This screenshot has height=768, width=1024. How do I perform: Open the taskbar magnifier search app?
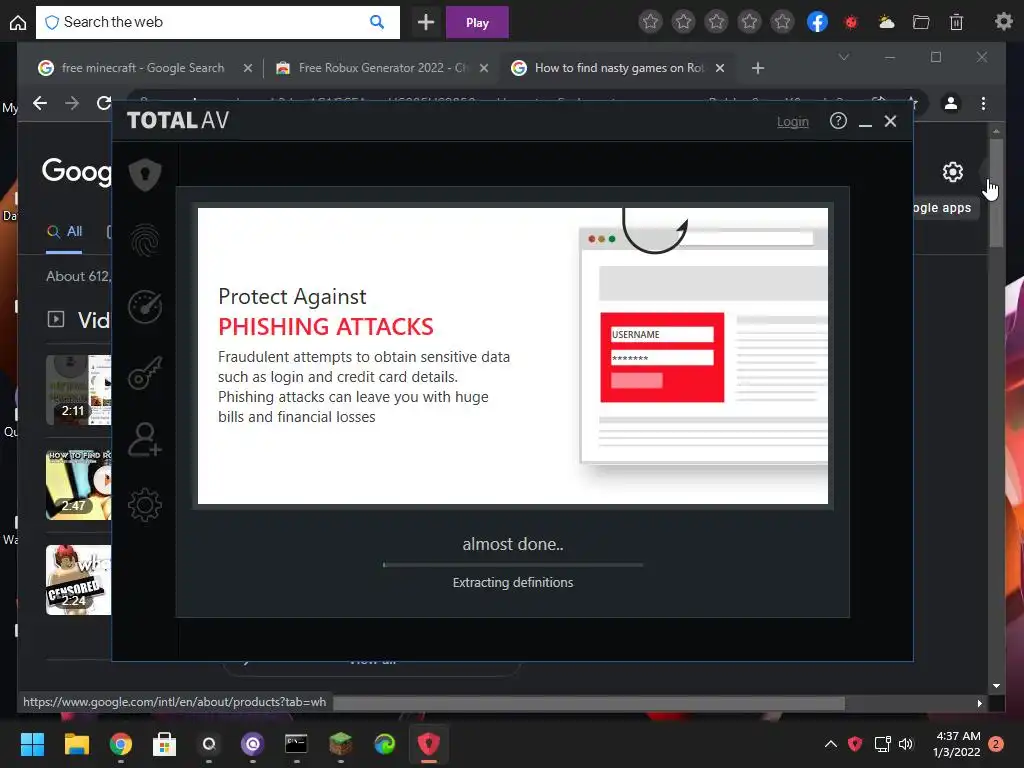(x=208, y=744)
